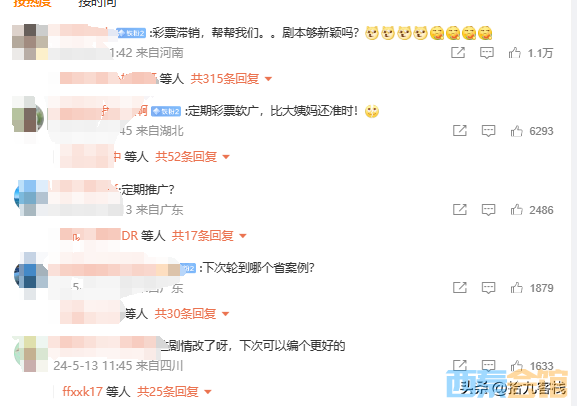Viewport: 577px width, 406px height.
Task: Expand 共52条回复 replies
Action: tap(192, 157)
